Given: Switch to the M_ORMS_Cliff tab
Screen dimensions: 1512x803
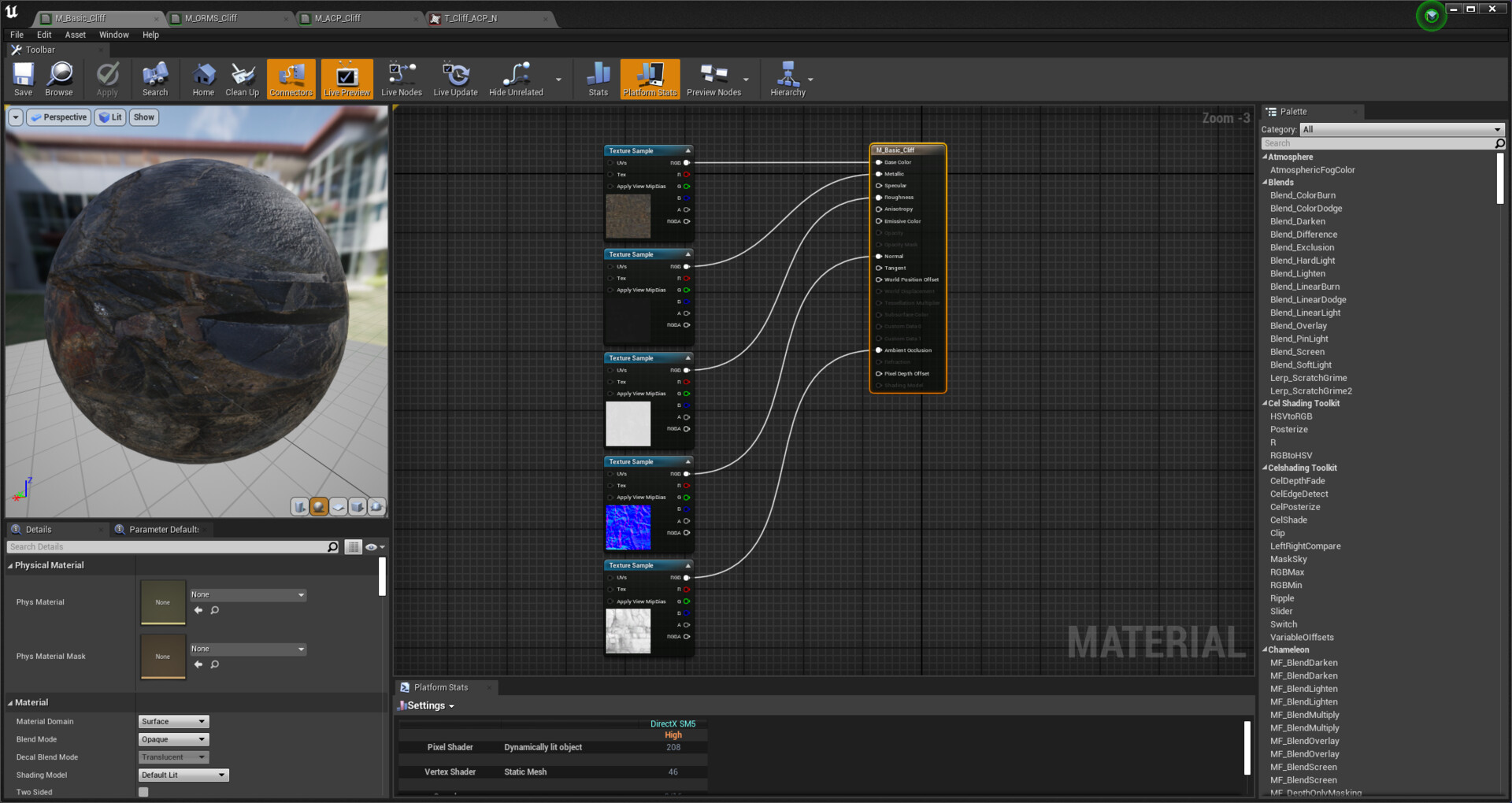Looking at the screenshot, I should coord(211,18).
